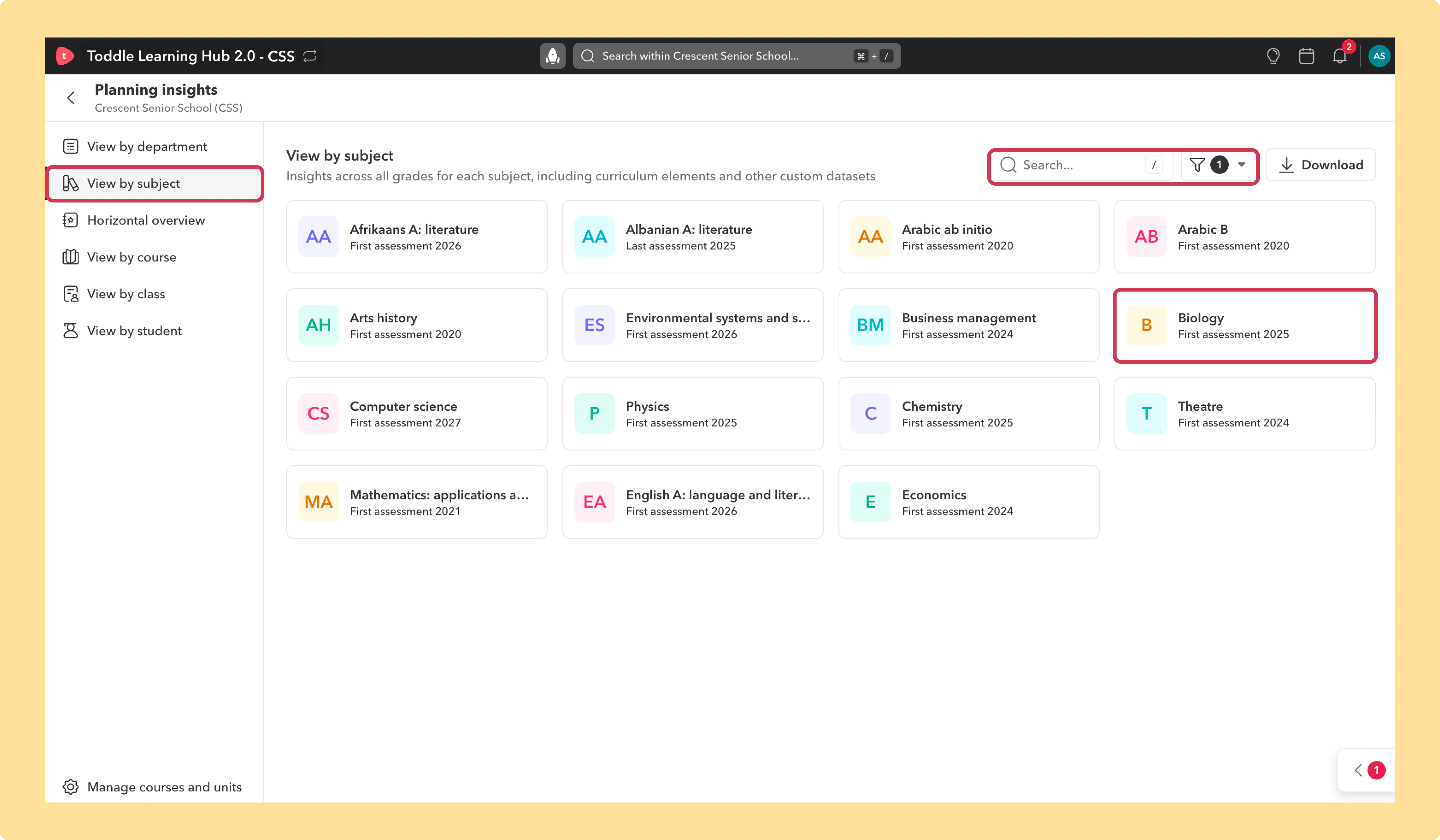
Task: Click the Environmental systems ES badge
Action: (594, 325)
